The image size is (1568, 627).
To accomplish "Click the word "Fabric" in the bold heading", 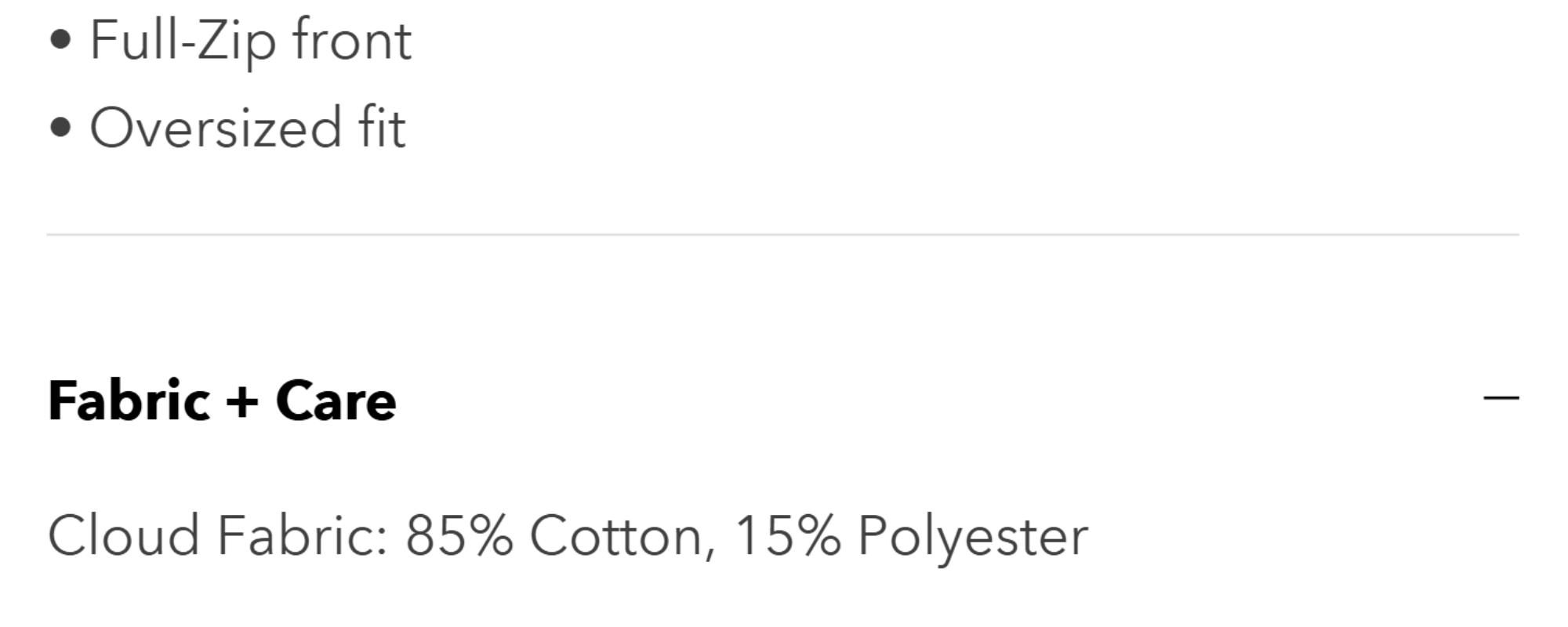I will click(x=129, y=400).
